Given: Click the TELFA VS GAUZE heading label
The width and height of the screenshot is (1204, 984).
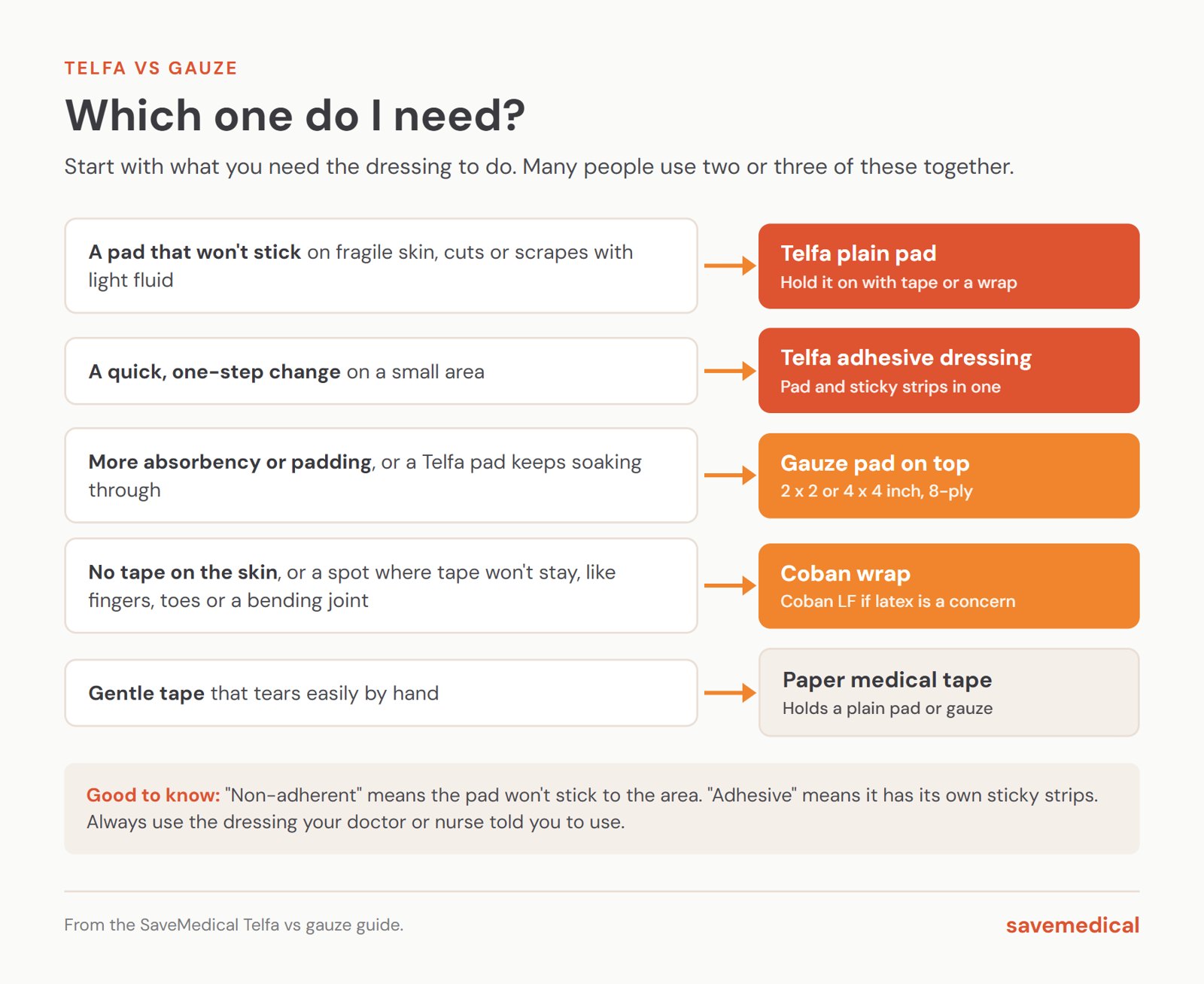Looking at the screenshot, I should point(151,68).
